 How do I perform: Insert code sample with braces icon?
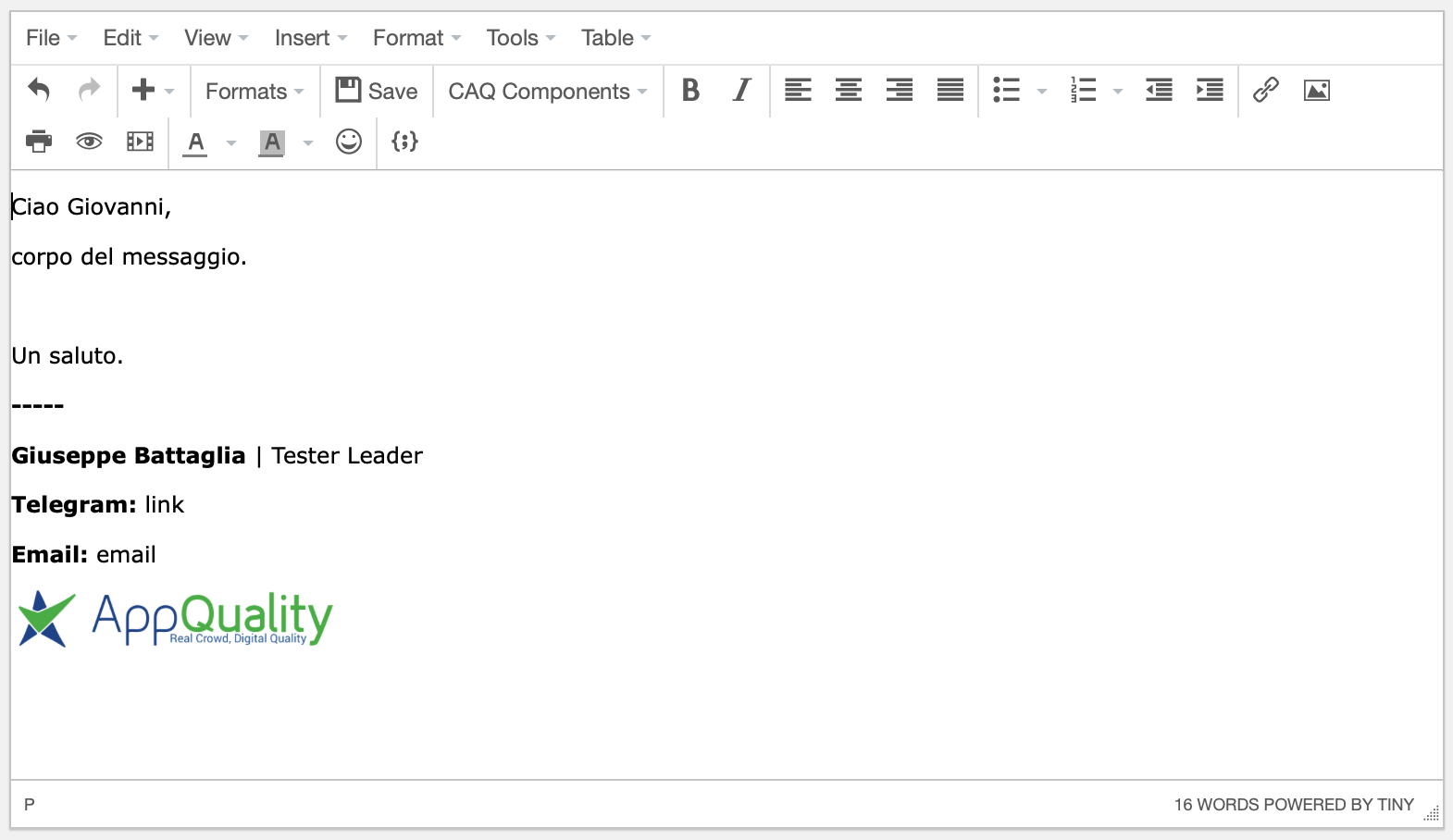coord(405,142)
